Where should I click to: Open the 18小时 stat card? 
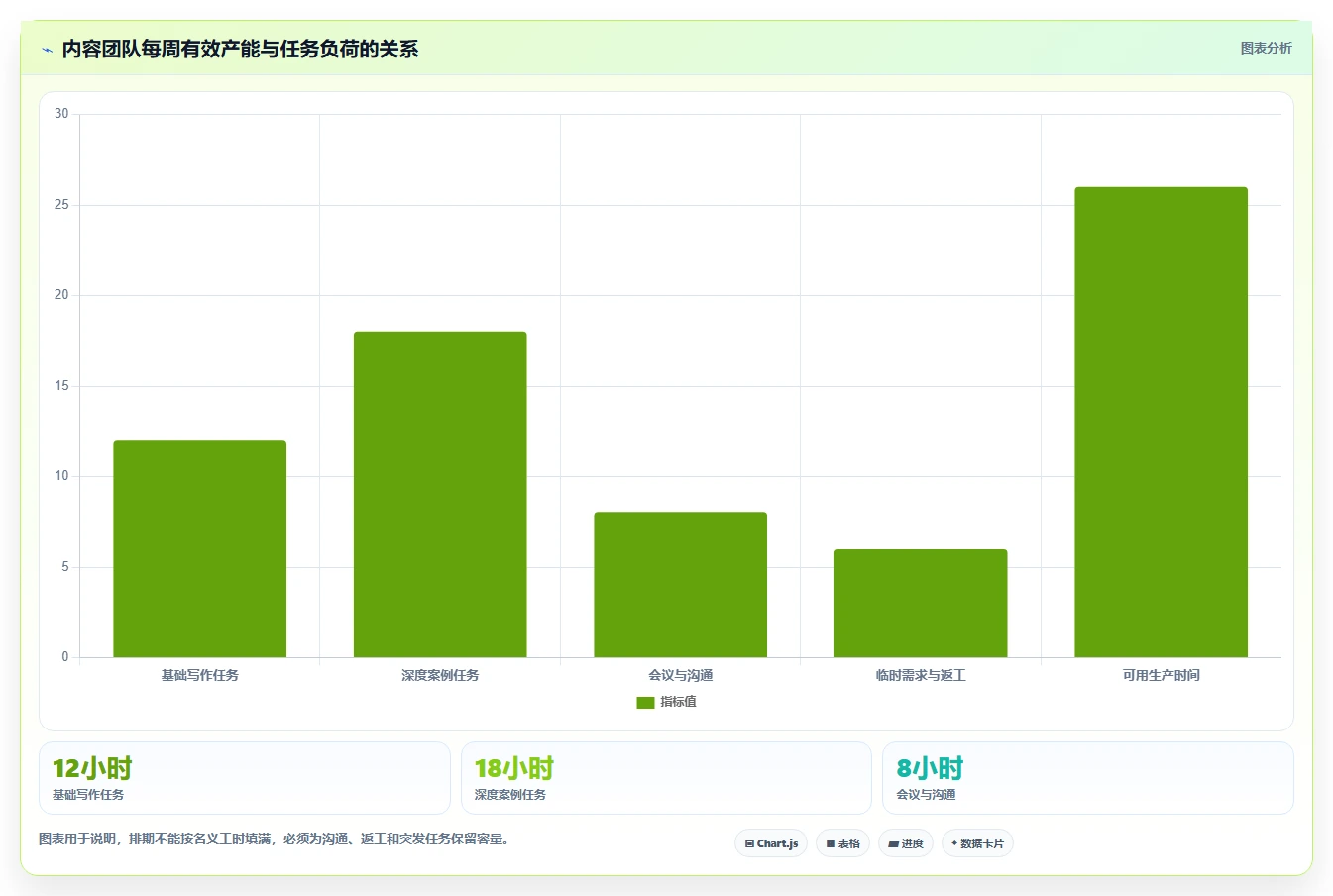click(x=666, y=778)
